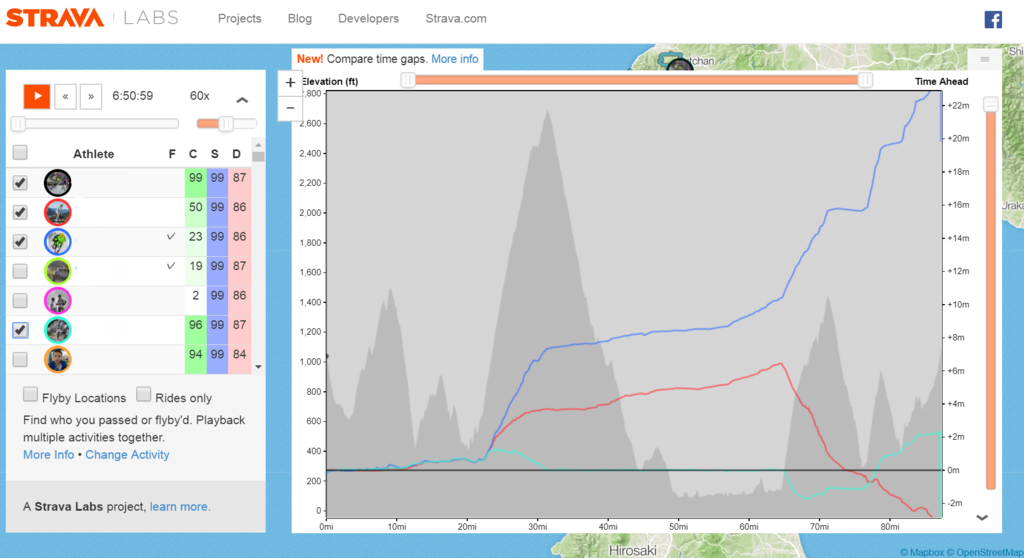Open the Developers menu item
Image resolution: width=1024 pixels, height=558 pixels.
368,18
